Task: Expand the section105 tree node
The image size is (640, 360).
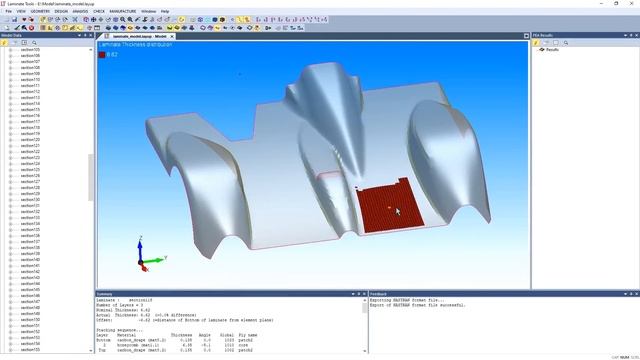Action: pyautogui.click(x=10, y=50)
